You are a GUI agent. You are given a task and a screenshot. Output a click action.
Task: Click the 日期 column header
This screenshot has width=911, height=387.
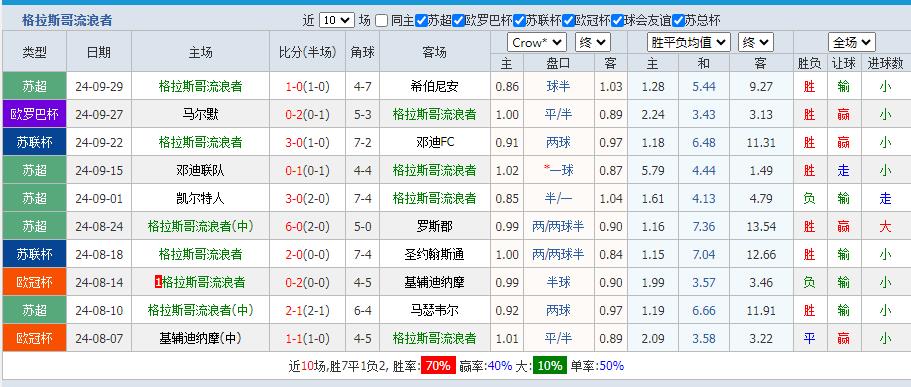tap(99, 52)
